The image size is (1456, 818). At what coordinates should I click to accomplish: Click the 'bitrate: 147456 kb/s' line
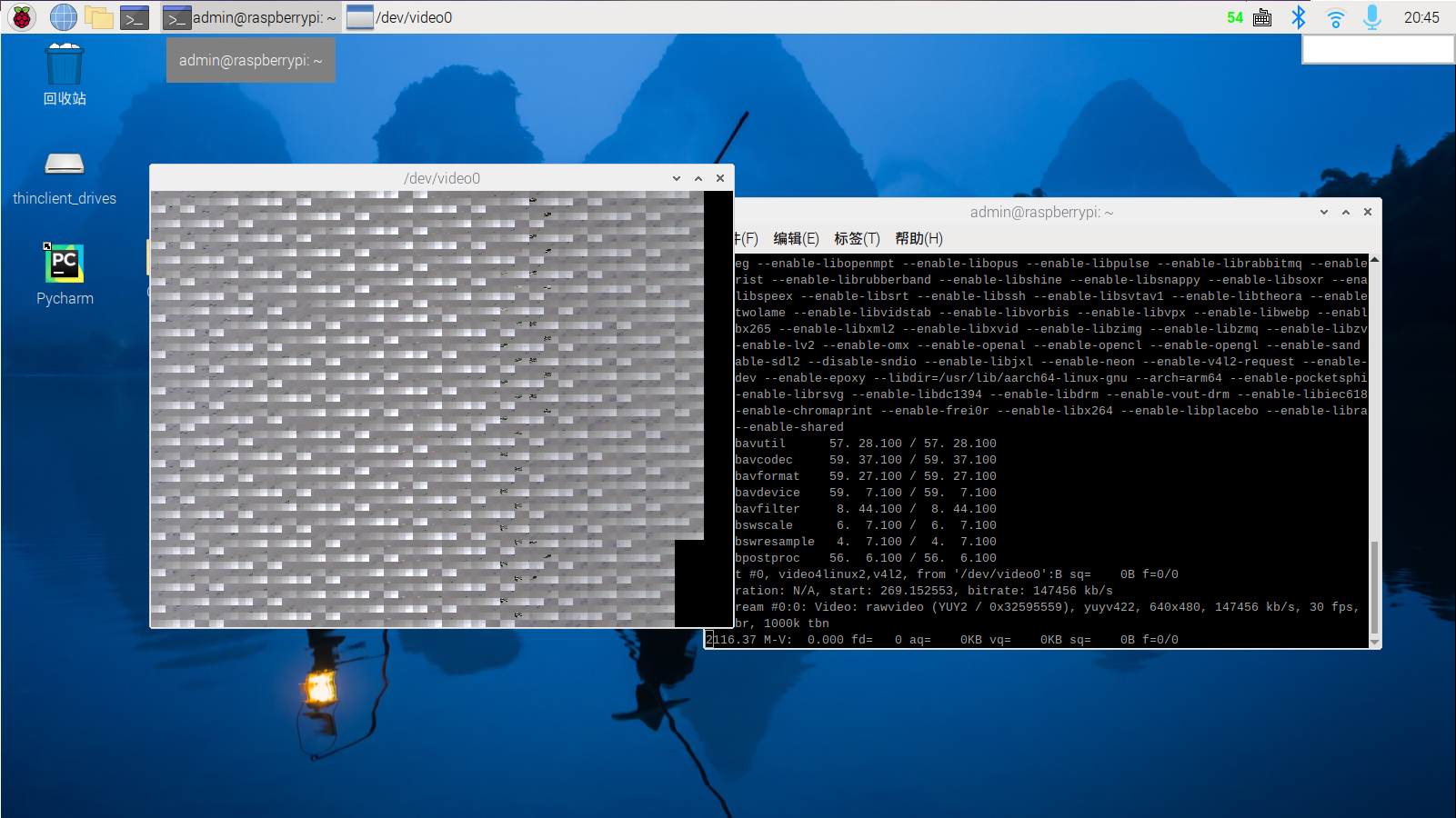[x=924, y=591]
